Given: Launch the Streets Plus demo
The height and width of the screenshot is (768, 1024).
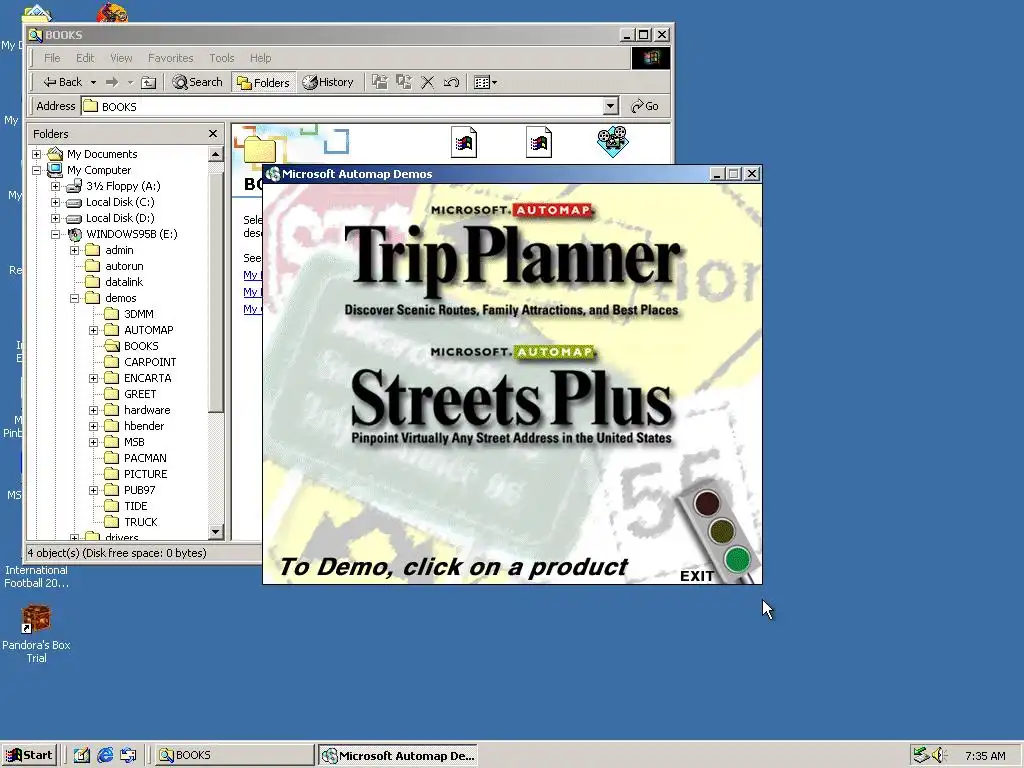Looking at the screenshot, I should point(511,397).
